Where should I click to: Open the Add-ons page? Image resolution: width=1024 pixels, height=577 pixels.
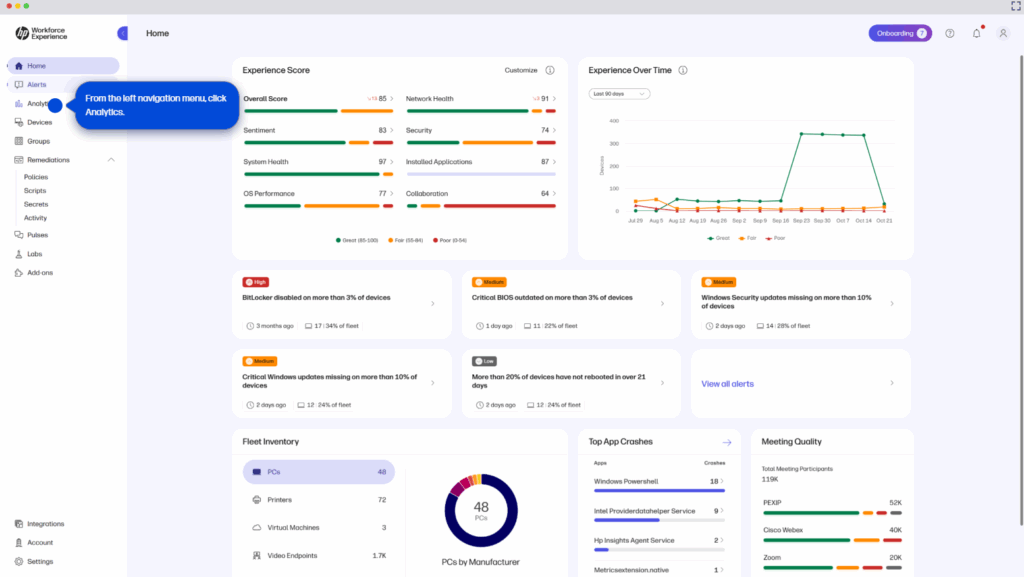coord(44,272)
